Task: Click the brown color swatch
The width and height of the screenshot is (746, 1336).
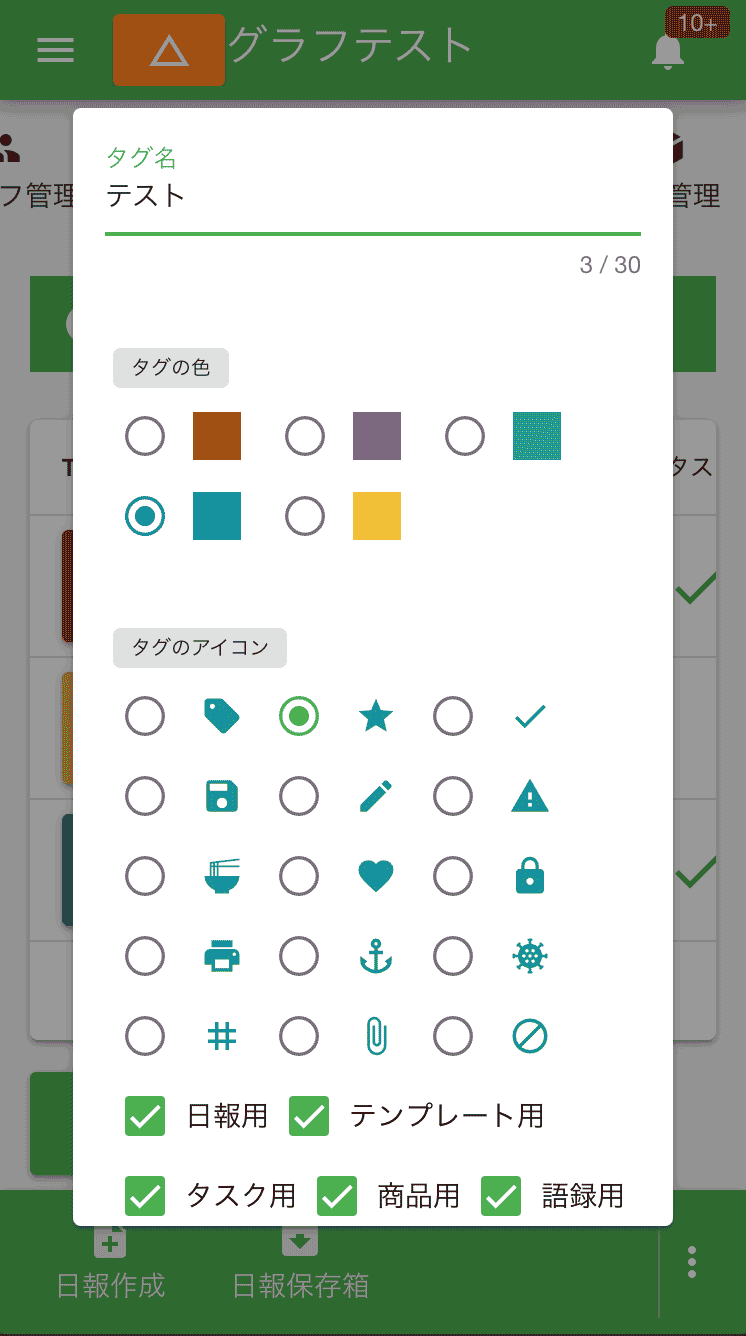Action: point(216,436)
